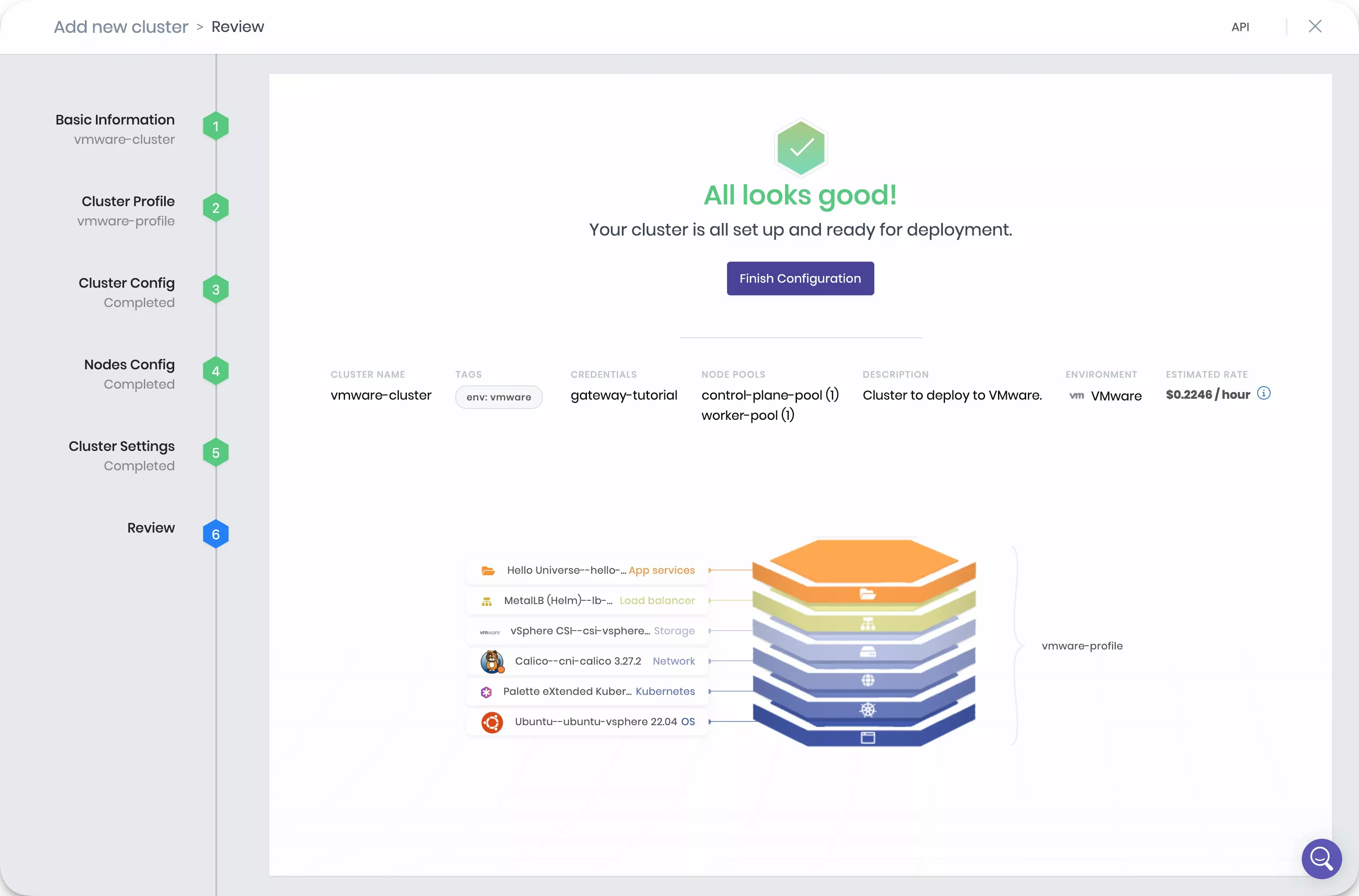1359x896 pixels.
Task: Click the VMware vm logo under Environment
Action: pyautogui.click(x=1076, y=395)
